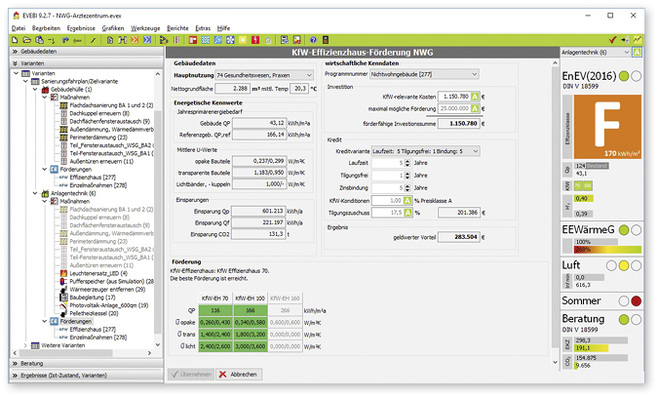659x398 pixels.
Task: Open the Werkzeuge menu
Action: [145, 28]
